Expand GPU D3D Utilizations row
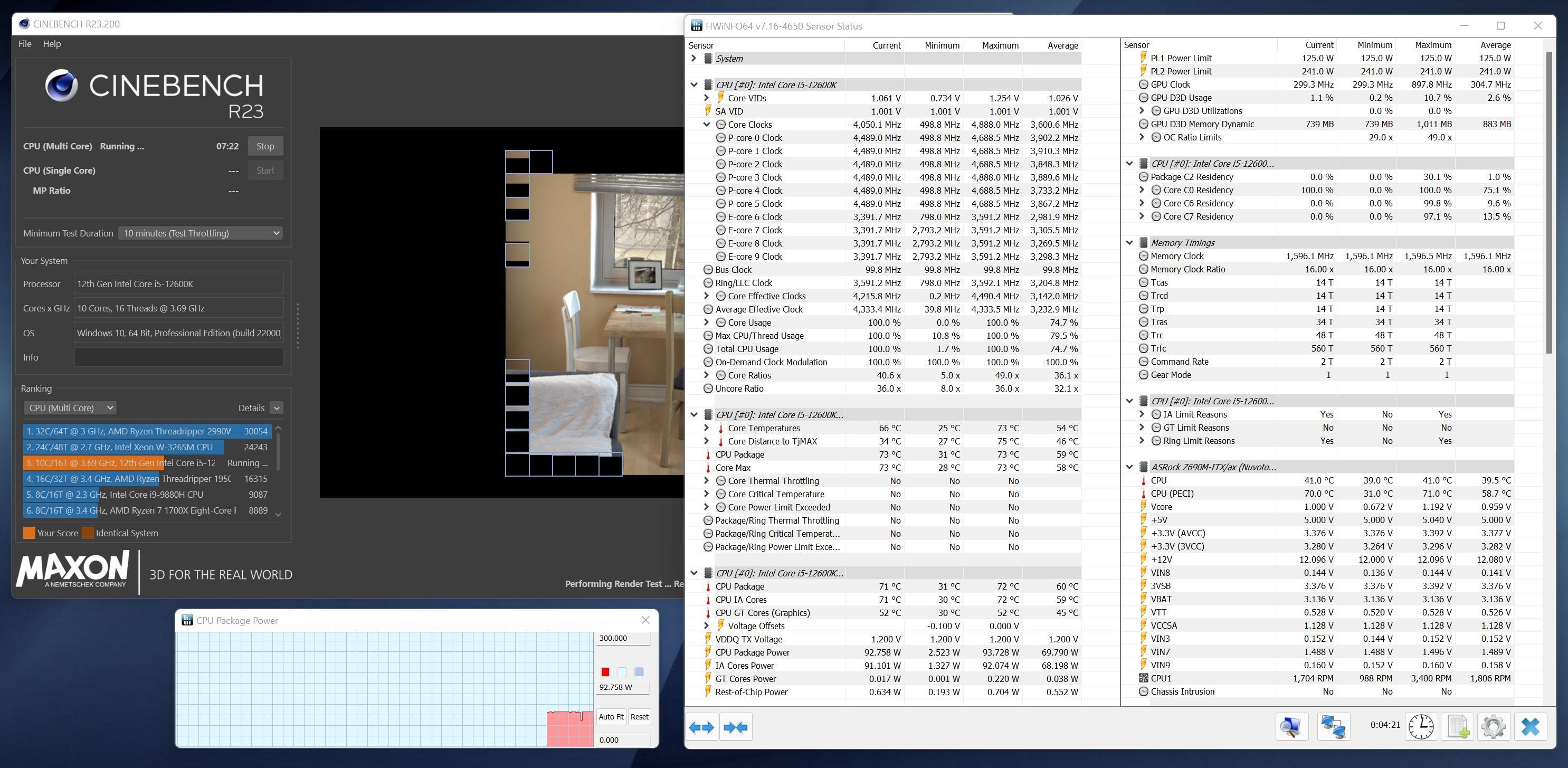 click(1142, 111)
